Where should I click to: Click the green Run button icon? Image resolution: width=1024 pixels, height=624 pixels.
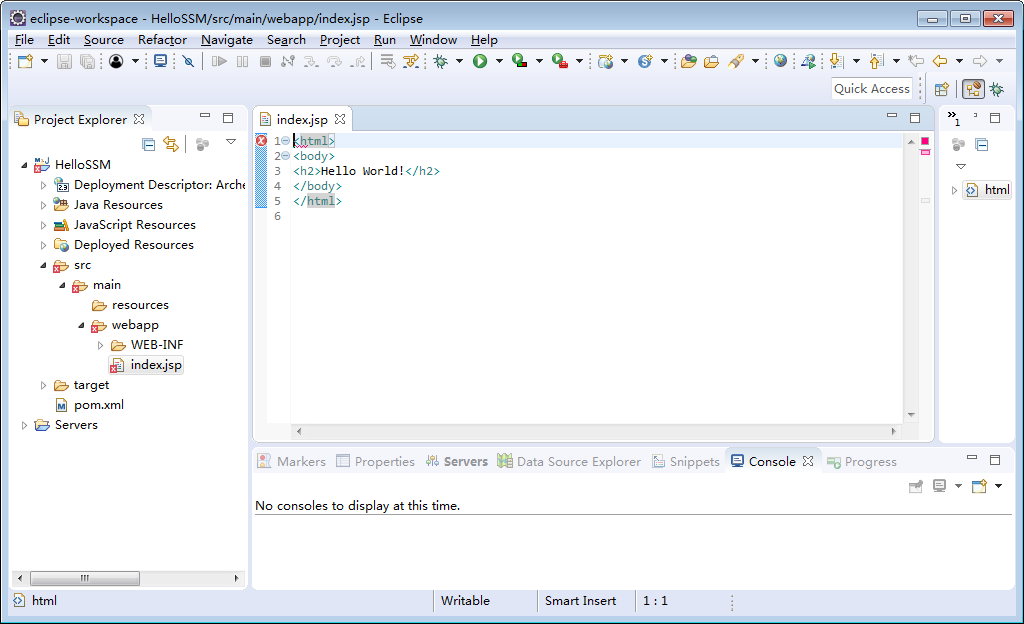point(480,61)
